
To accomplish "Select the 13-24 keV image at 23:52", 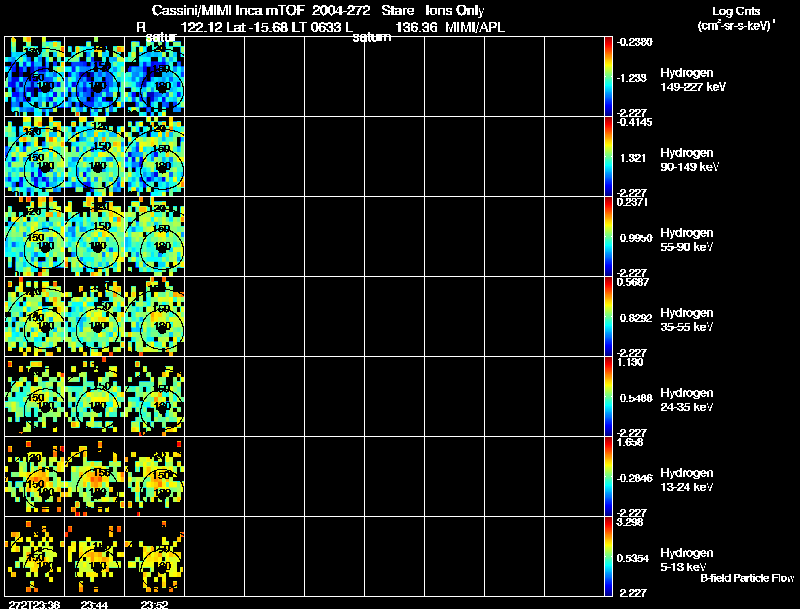I will pyautogui.click(x=155, y=477).
